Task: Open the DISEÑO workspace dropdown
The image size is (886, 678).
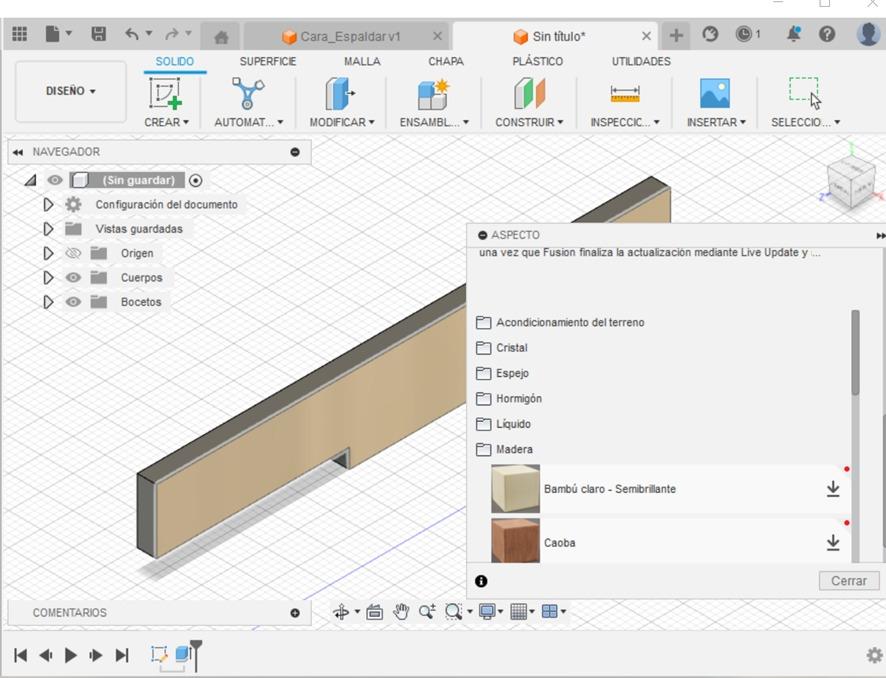Action: (x=71, y=91)
